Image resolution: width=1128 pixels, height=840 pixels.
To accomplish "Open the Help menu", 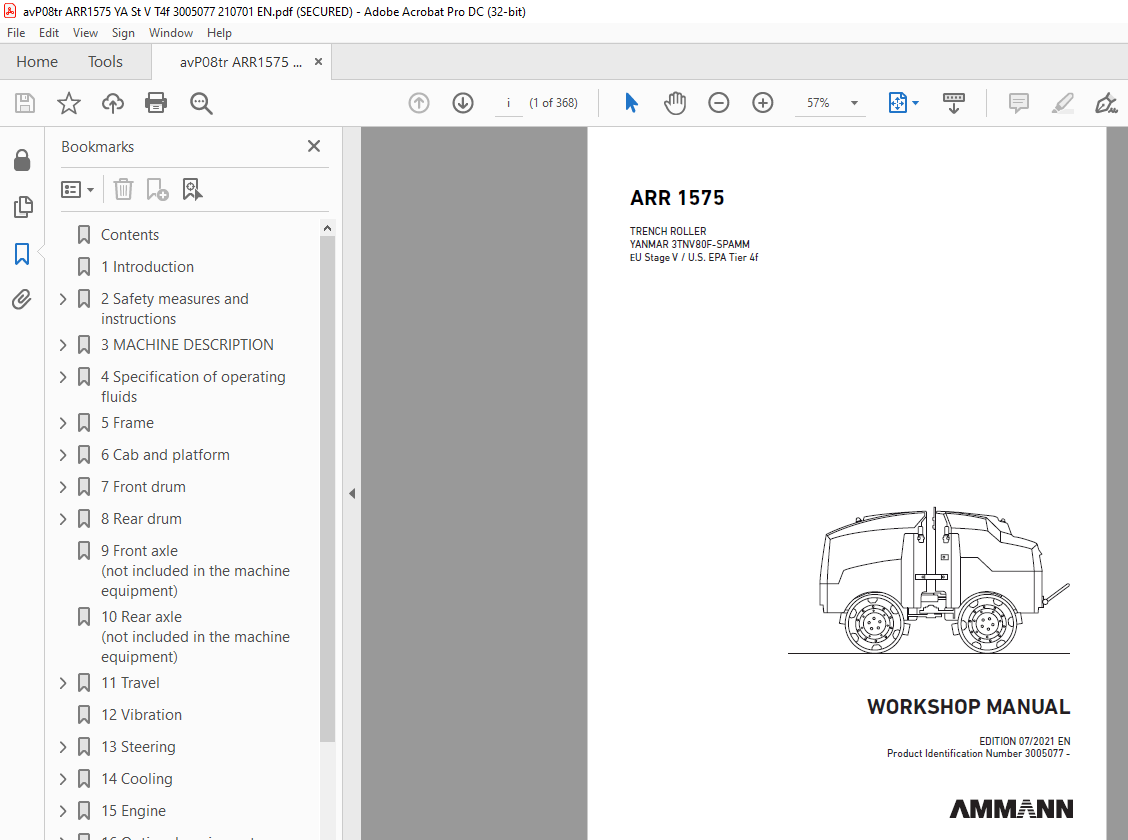I will click(x=219, y=32).
